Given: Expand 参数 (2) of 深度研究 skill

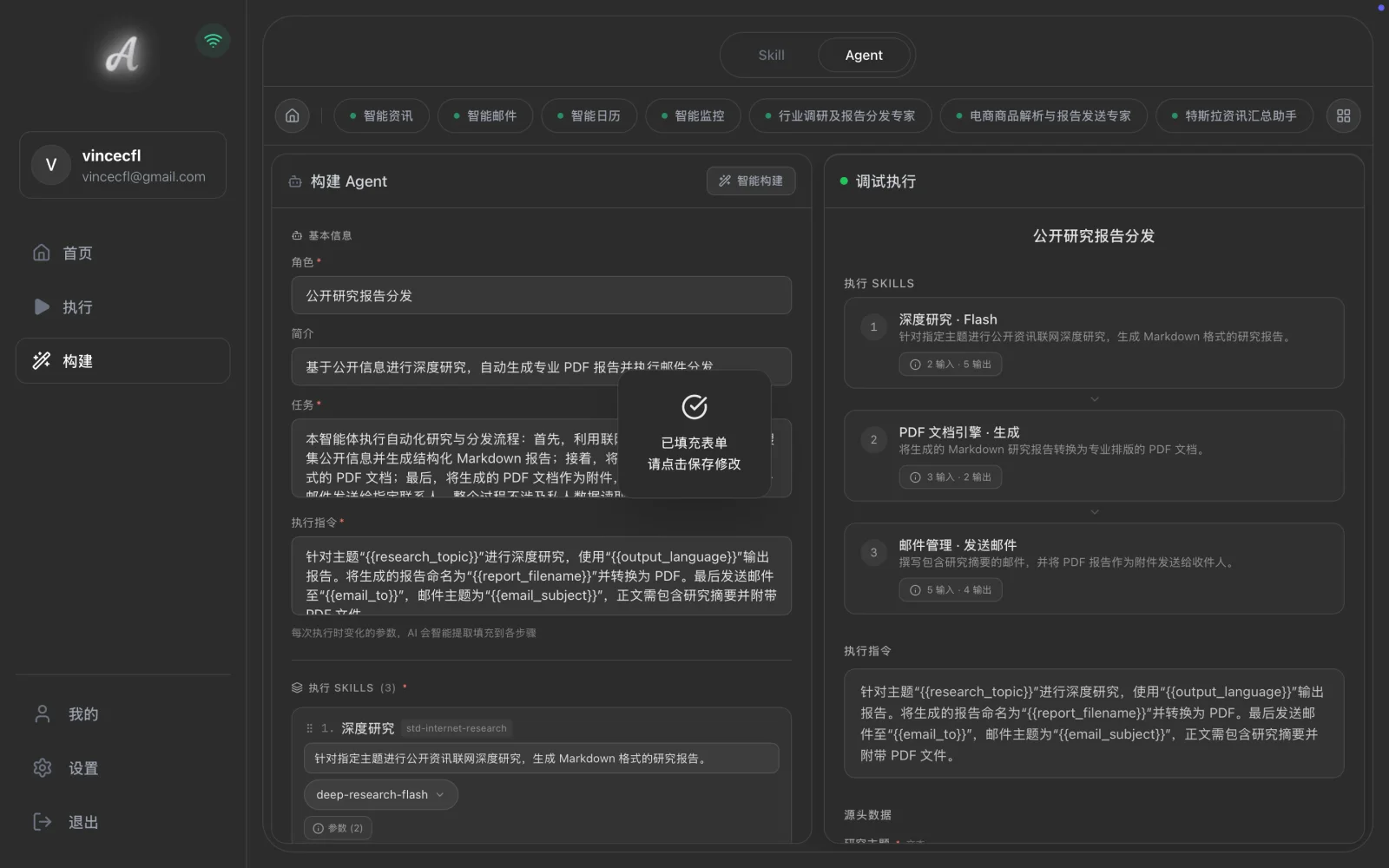Looking at the screenshot, I should click(338, 828).
